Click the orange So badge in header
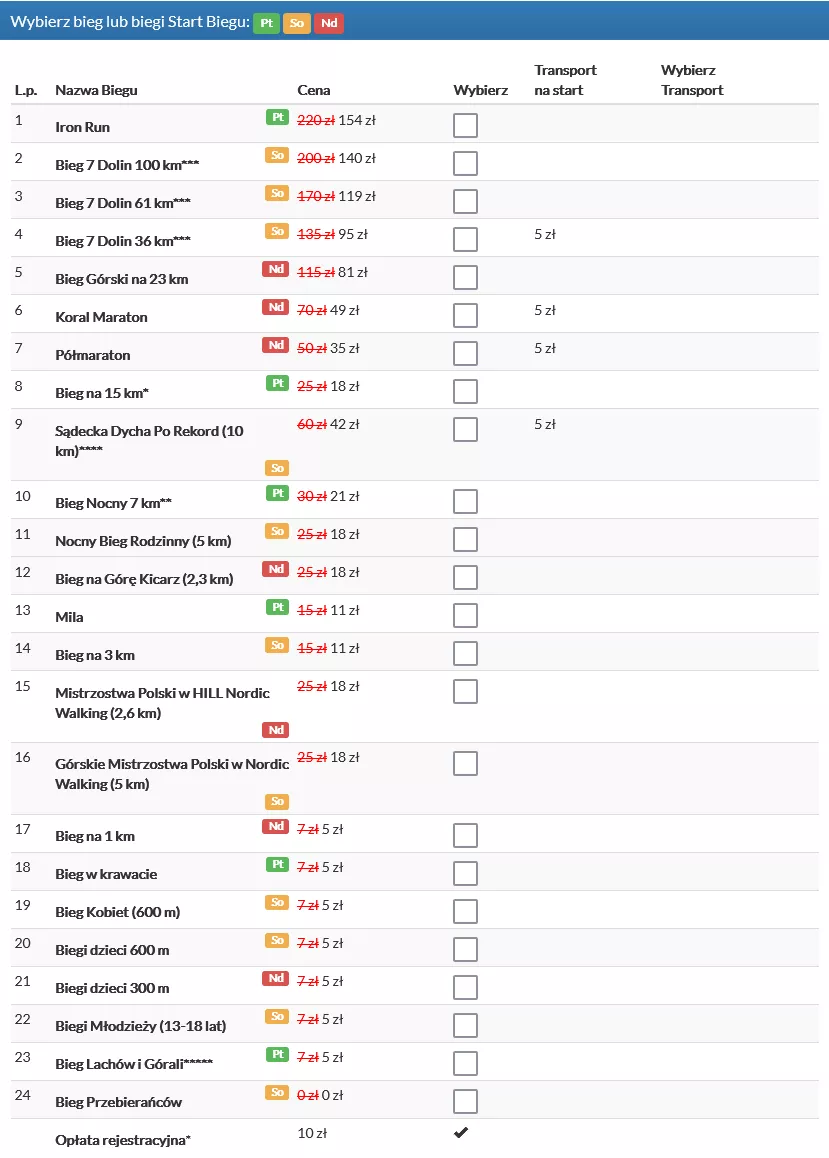Viewport: 829px width, 1158px height. (x=297, y=23)
